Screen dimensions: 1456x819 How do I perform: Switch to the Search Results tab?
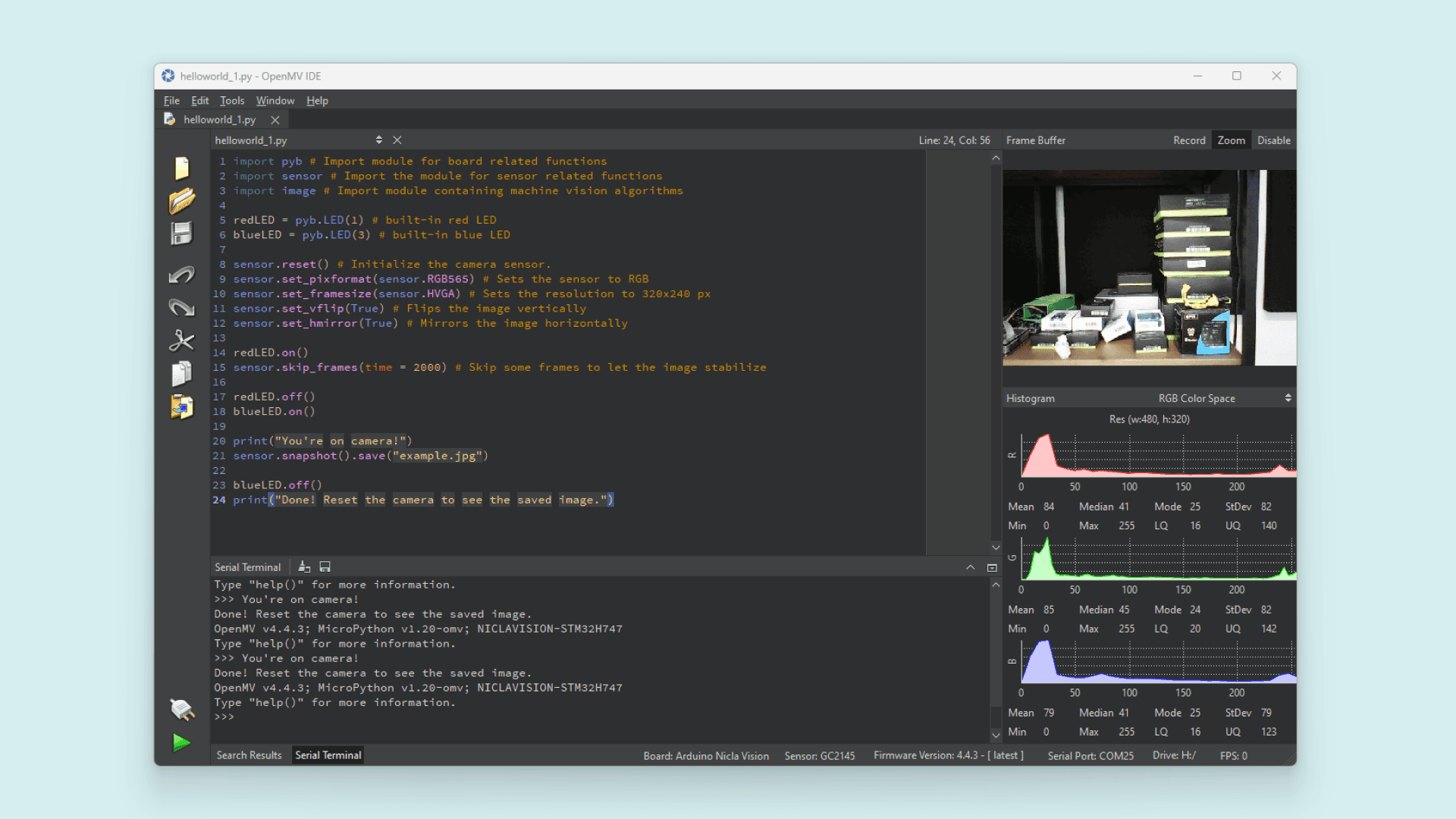click(249, 755)
